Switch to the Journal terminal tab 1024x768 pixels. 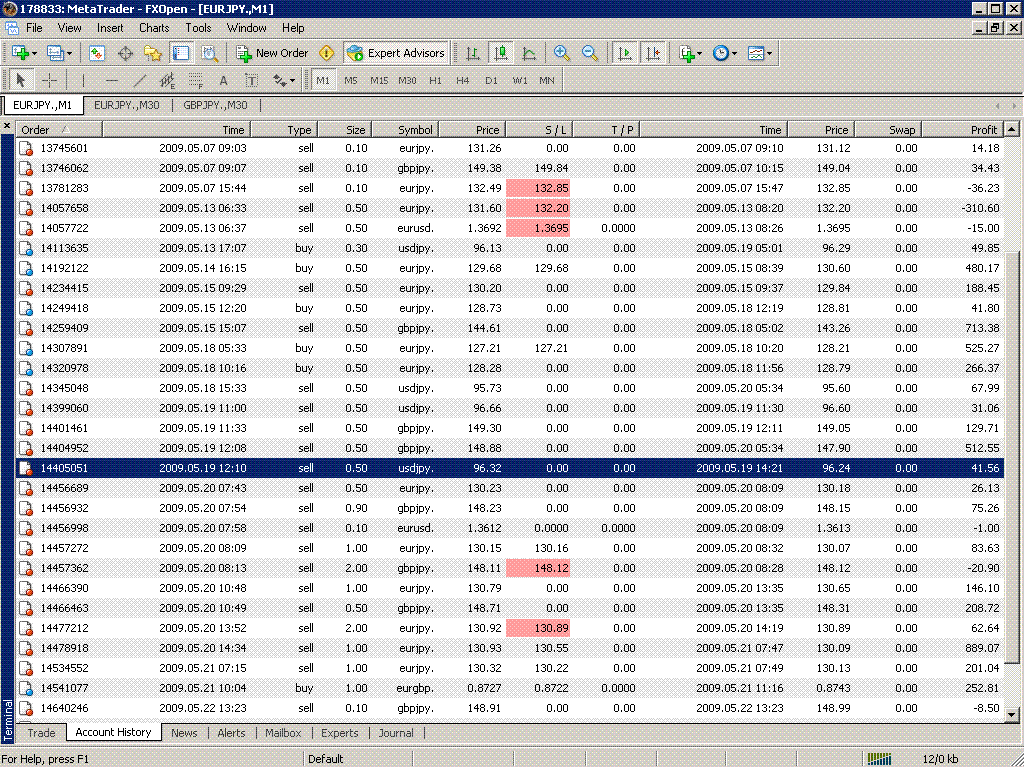(396, 733)
